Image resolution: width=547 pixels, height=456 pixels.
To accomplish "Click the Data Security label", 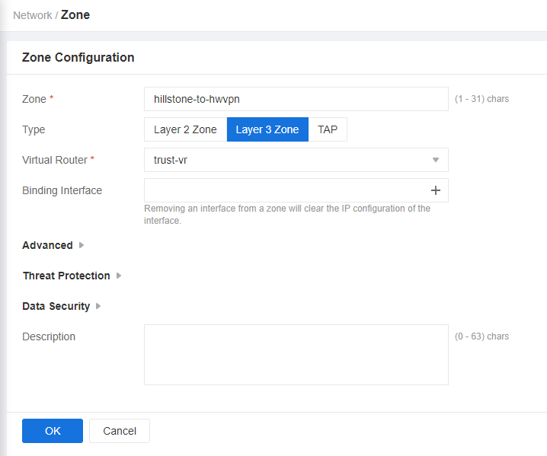I will 56,306.
